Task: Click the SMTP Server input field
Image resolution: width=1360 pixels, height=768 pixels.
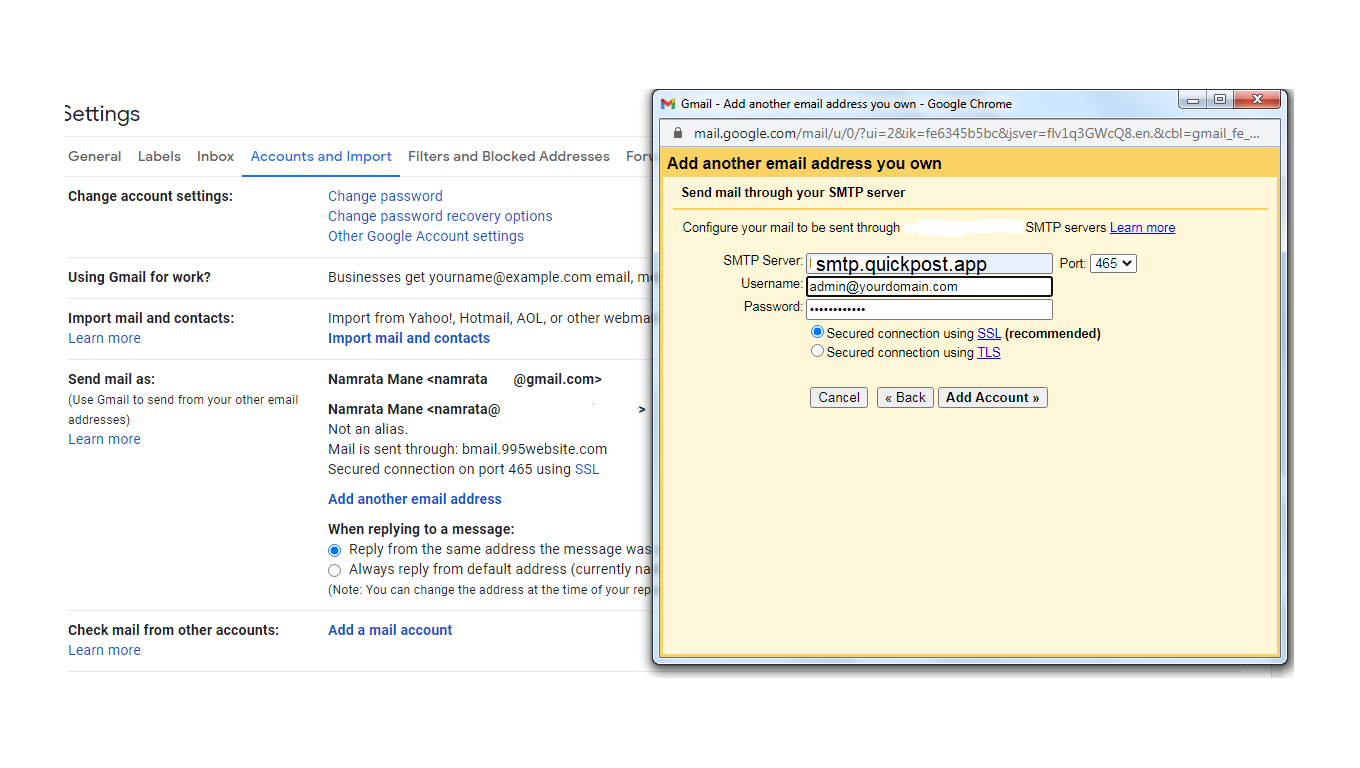Action: coord(929,264)
